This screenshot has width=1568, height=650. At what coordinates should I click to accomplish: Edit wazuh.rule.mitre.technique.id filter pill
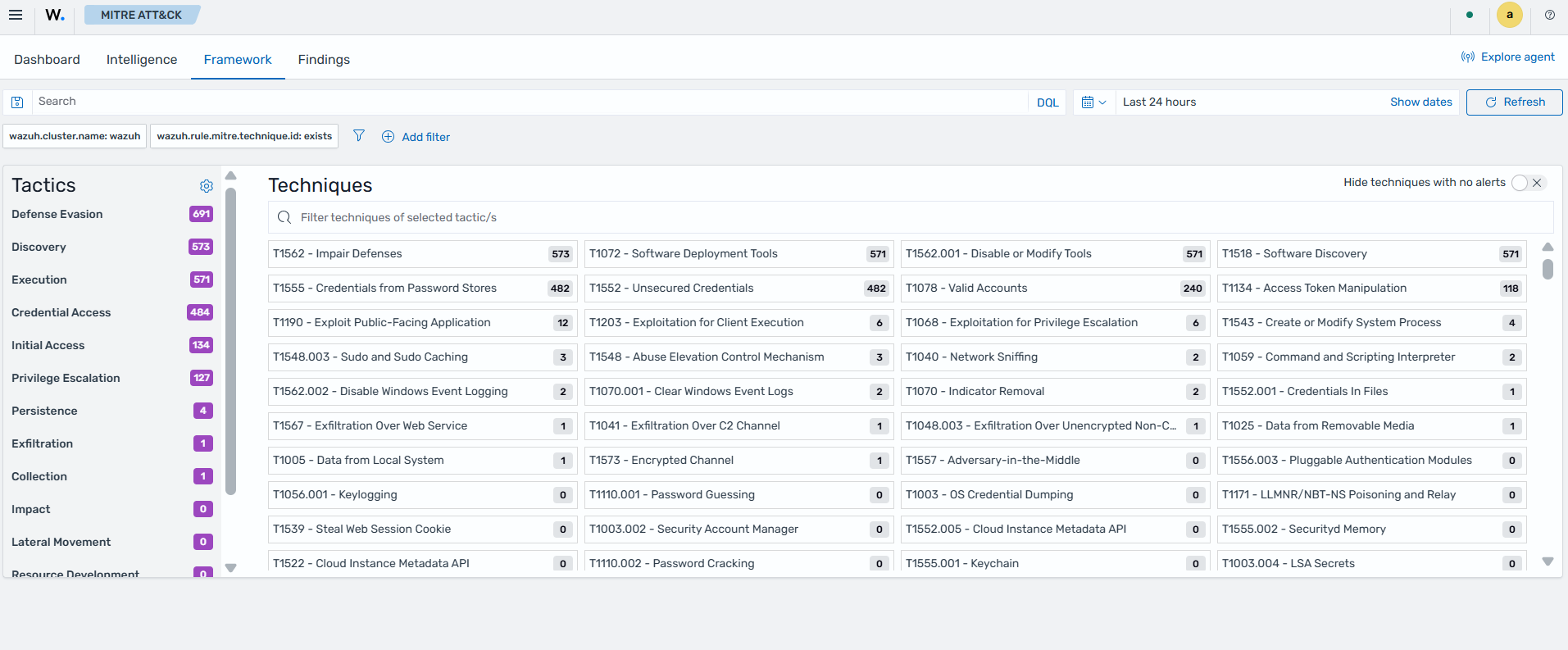[x=244, y=136]
